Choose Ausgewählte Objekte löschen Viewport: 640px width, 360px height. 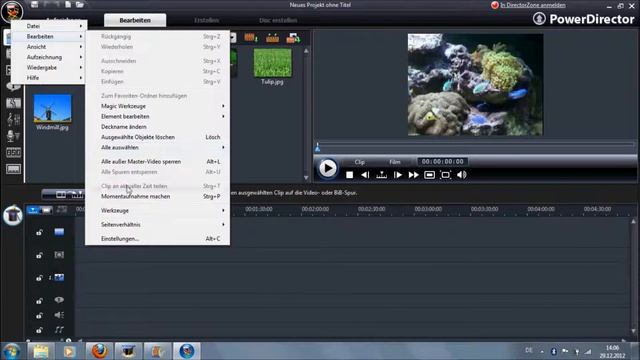[x=158, y=137]
